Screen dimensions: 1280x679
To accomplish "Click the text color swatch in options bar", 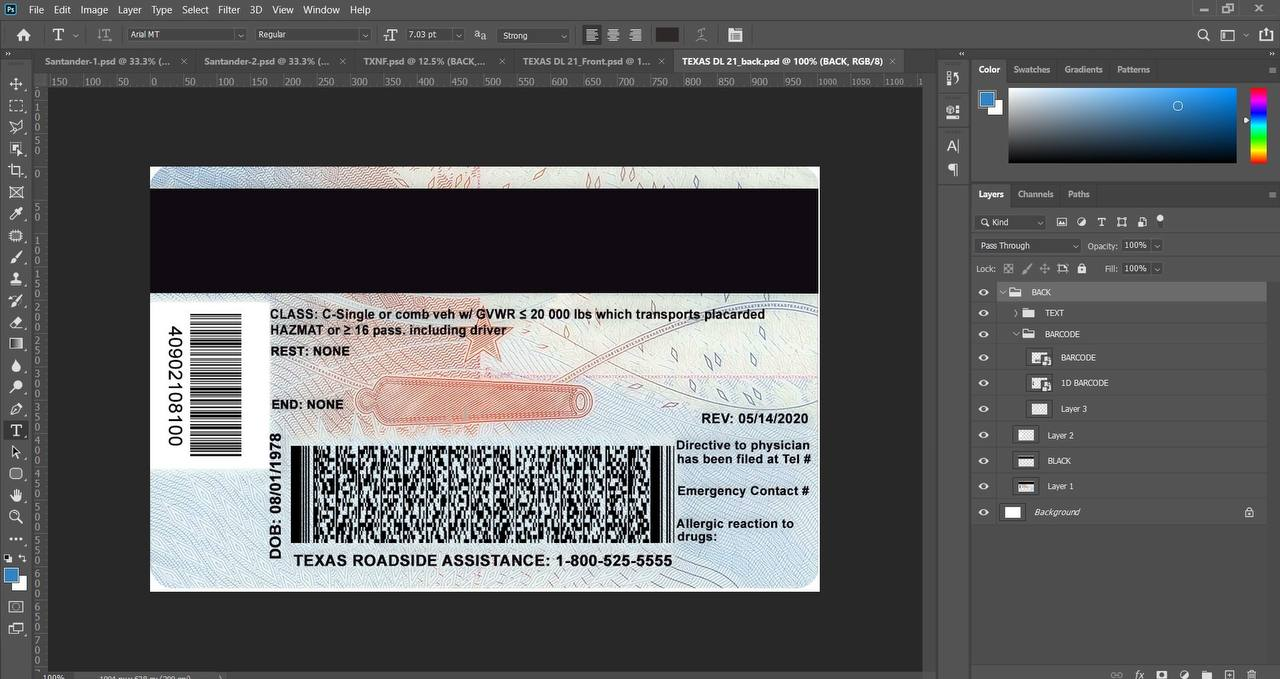I will 667,35.
